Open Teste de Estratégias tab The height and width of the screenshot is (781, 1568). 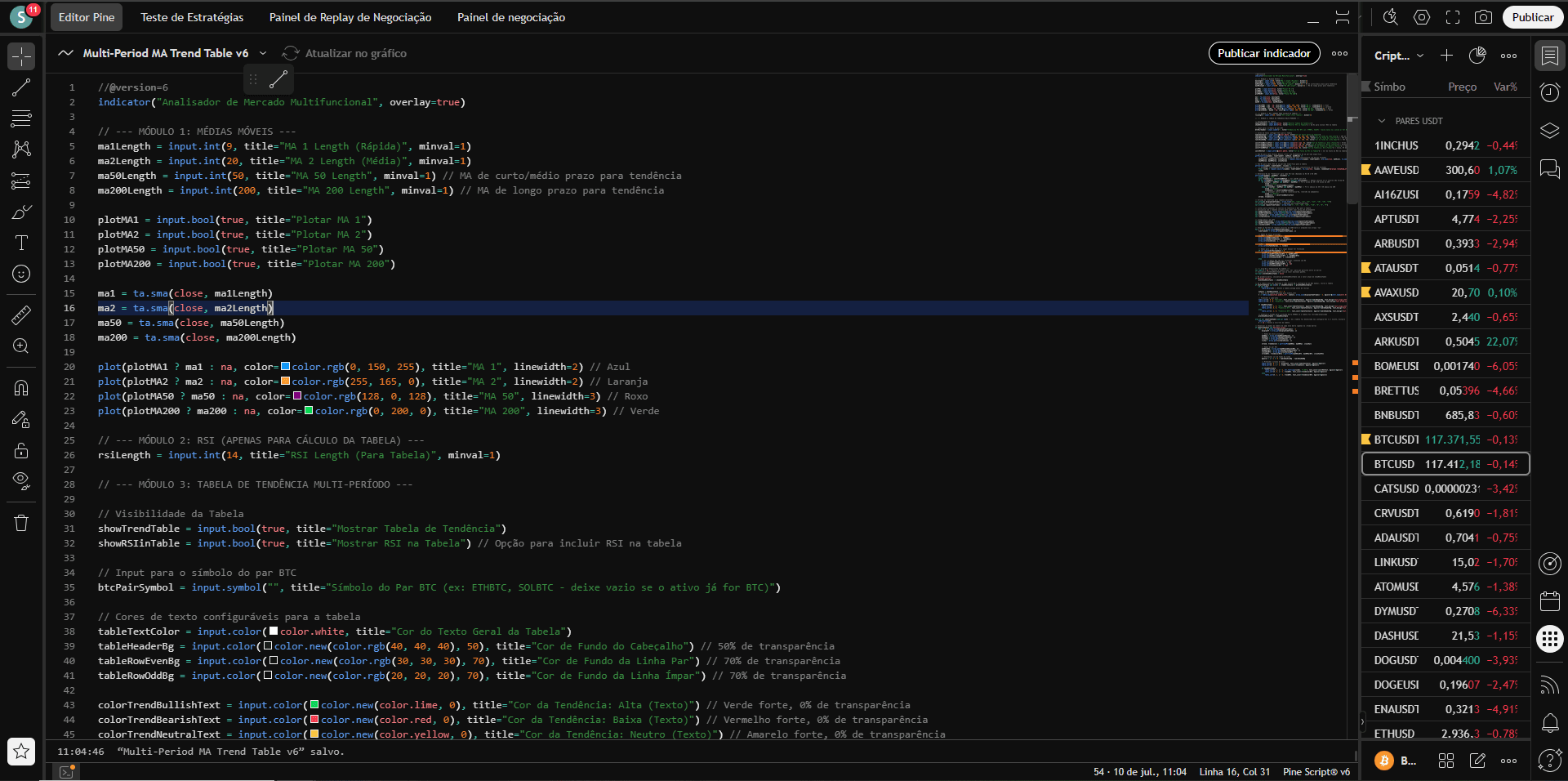pyautogui.click(x=192, y=17)
